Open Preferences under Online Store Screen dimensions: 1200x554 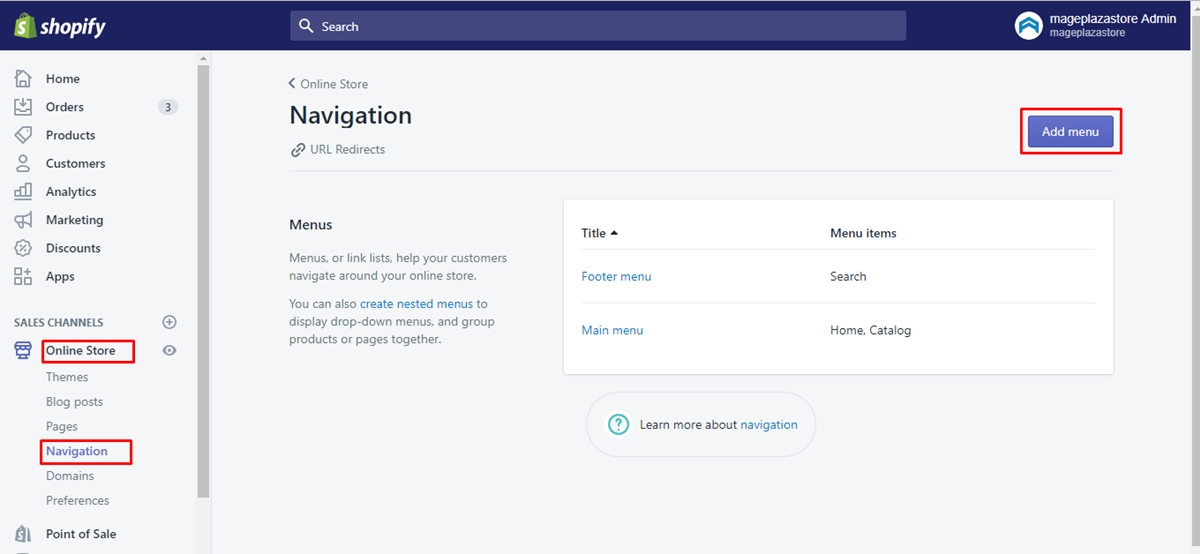(78, 501)
